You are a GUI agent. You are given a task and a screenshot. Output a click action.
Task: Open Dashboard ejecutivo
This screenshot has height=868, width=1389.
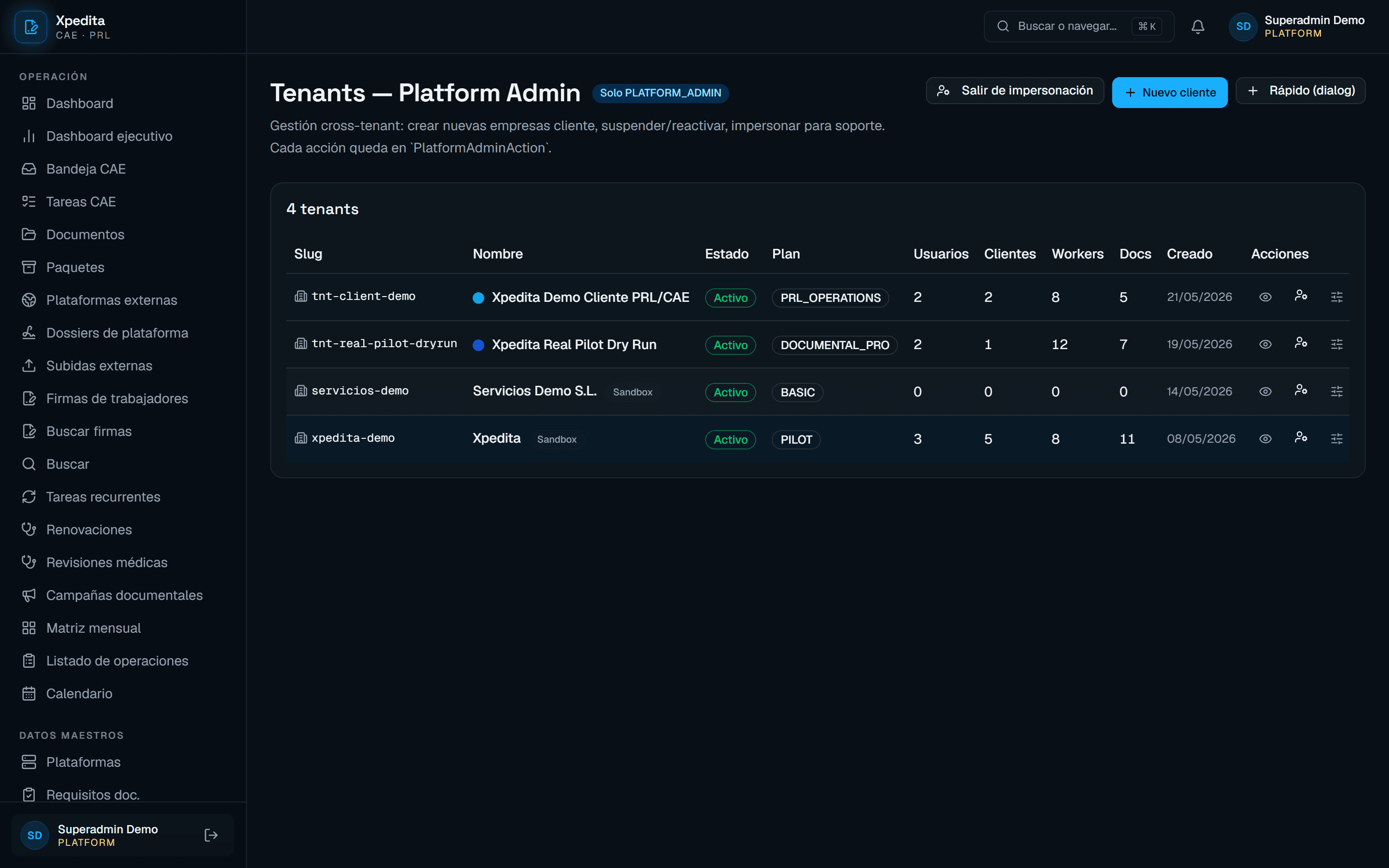[x=123, y=136]
